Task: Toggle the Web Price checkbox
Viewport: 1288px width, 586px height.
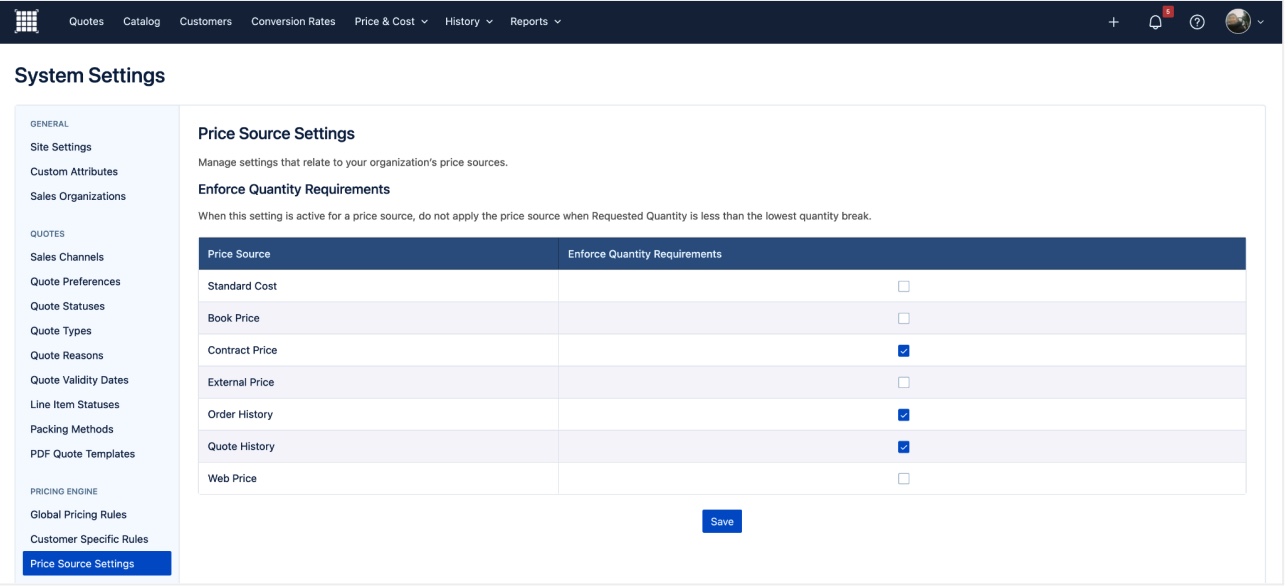Action: [x=904, y=479]
